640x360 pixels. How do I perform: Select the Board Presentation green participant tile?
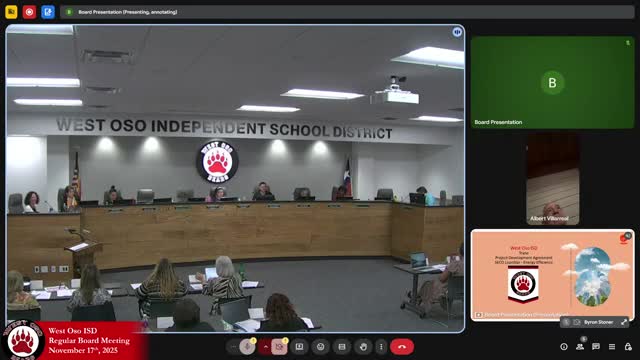point(553,82)
